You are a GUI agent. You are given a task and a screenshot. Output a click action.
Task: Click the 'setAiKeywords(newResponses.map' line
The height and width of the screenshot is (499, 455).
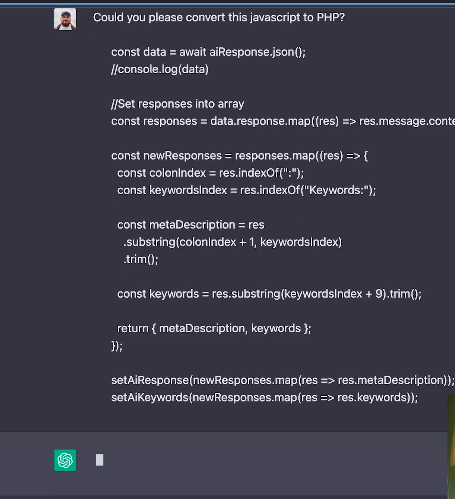tap(265, 398)
